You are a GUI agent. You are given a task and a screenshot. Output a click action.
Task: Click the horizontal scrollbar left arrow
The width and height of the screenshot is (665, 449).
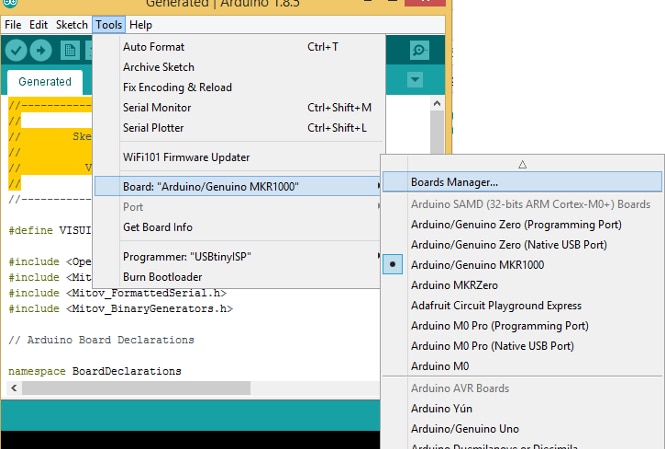click(x=14, y=388)
